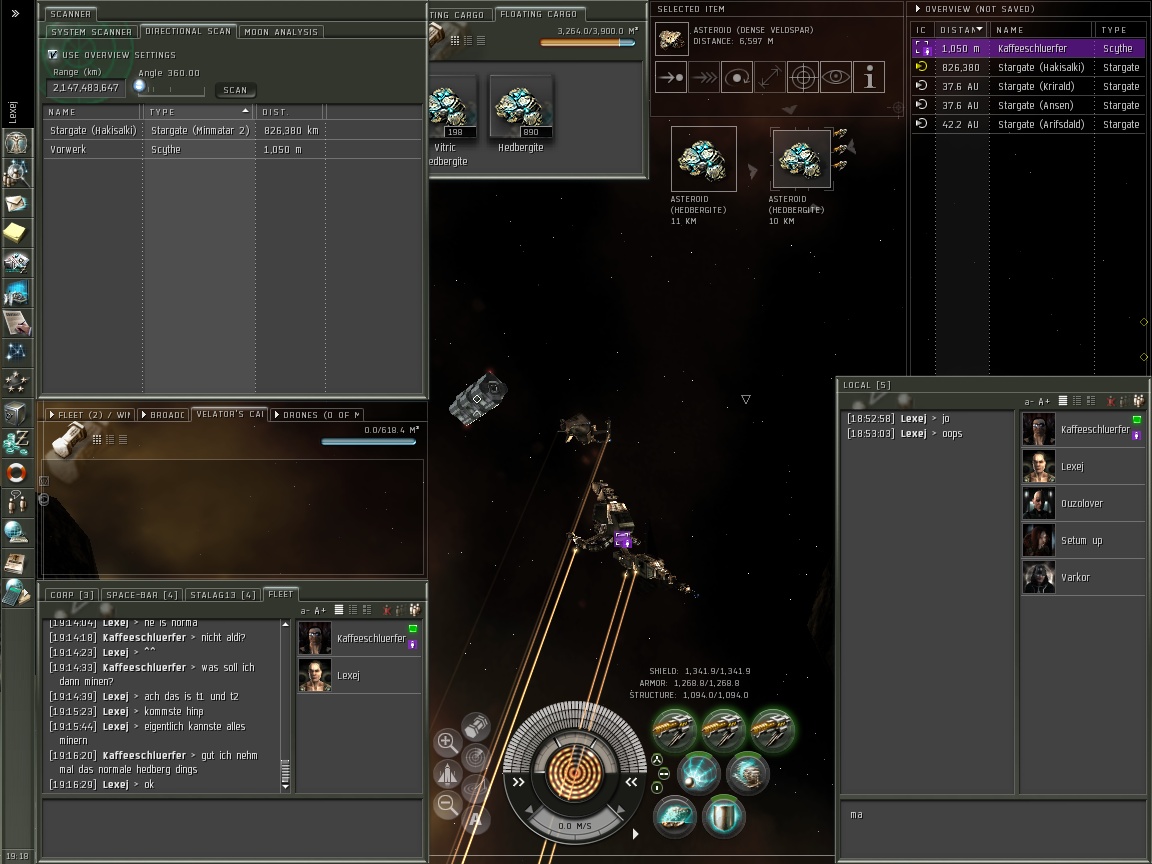Switch Floating Cargo to list view
This screenshot has height=864, width=1152.
(480, 40)
